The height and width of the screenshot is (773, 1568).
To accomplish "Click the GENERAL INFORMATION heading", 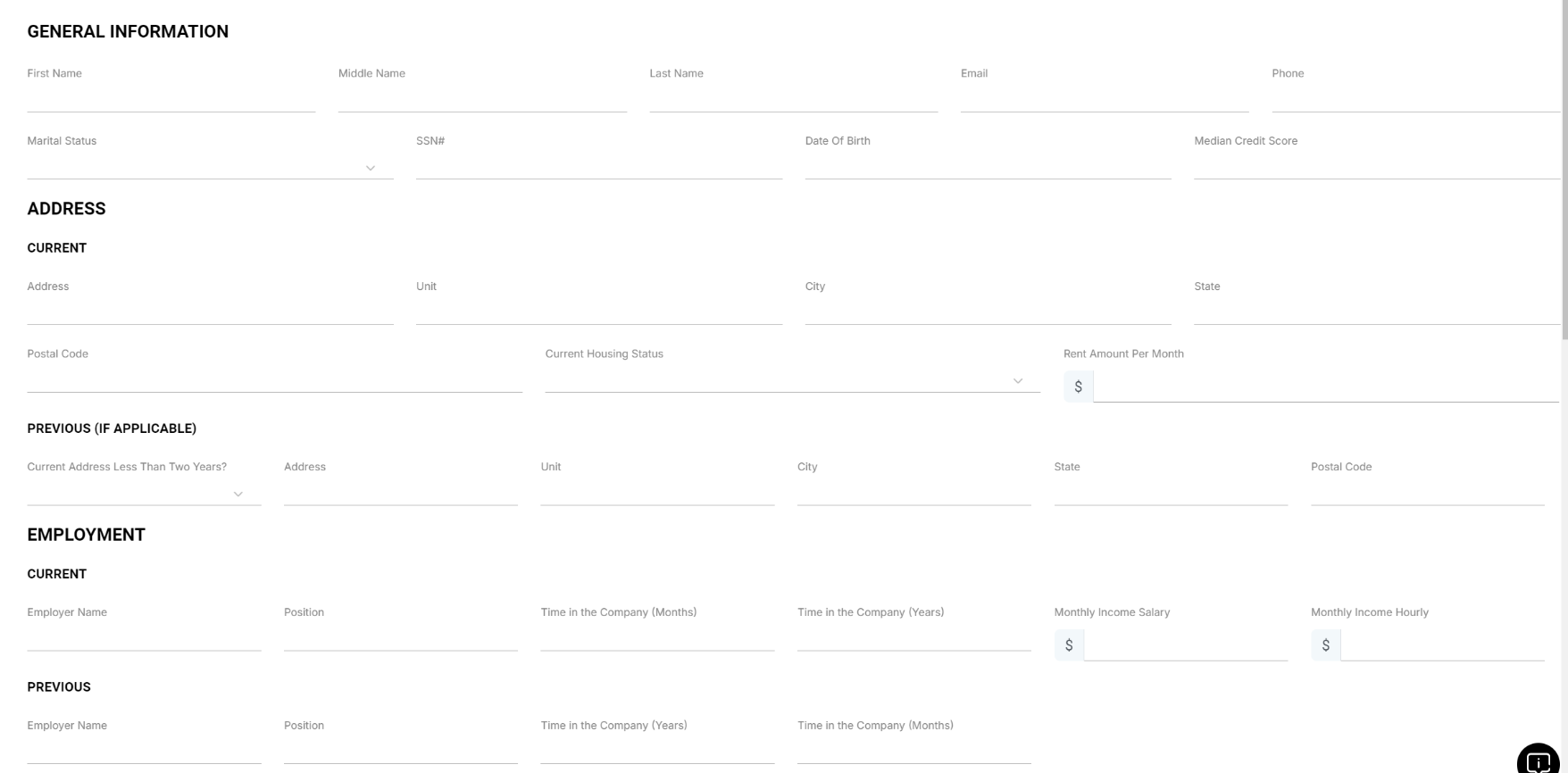I will [128, 32].
